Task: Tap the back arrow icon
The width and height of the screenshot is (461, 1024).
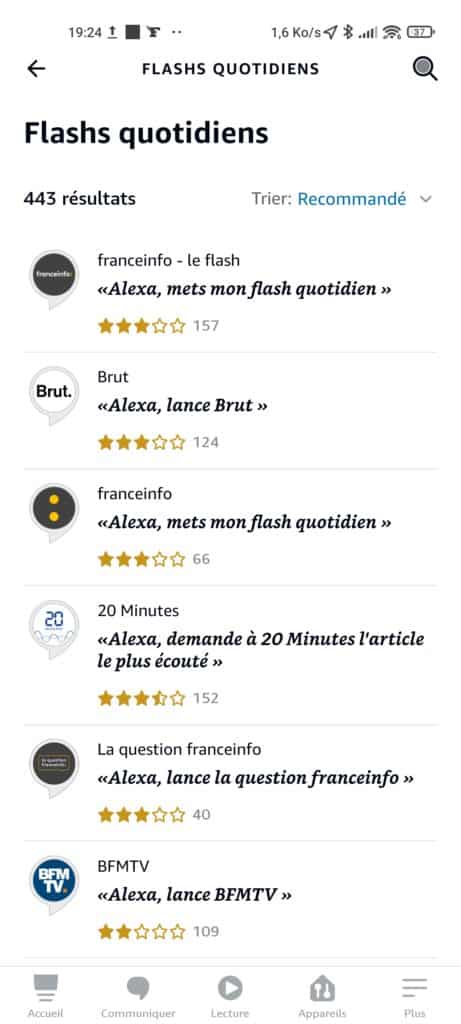Action: tap(37, 69)
